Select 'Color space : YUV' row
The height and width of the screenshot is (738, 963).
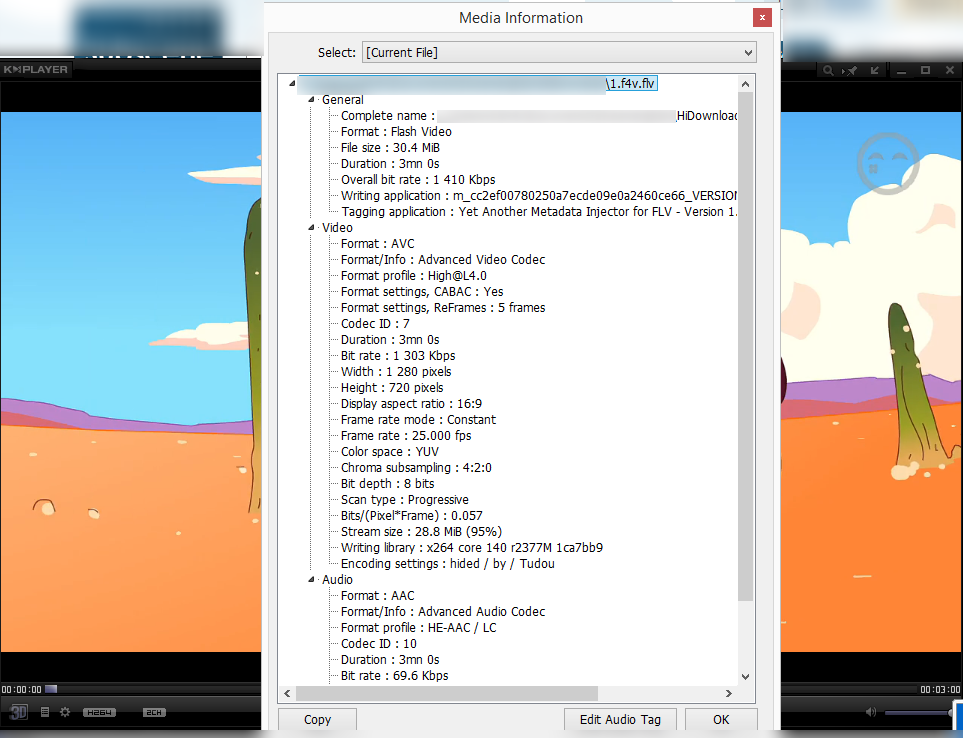pyautogui.click(x=390, y=451)
